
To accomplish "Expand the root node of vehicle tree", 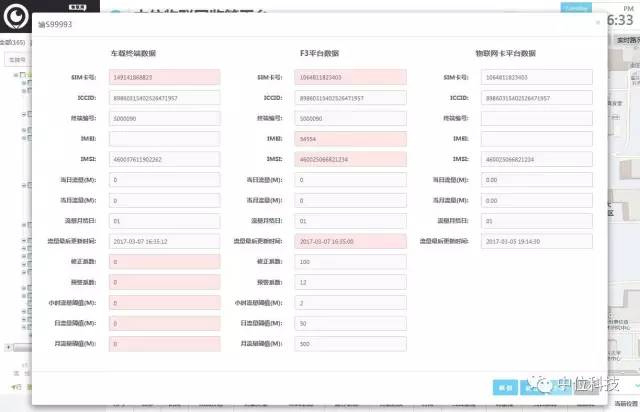I will click(x=16, y=75).
